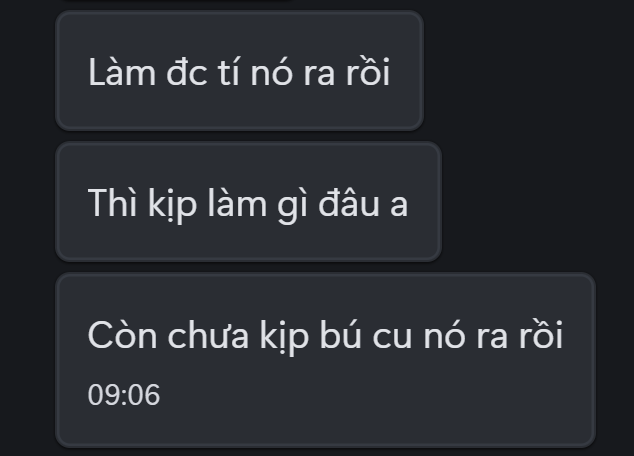634x456 pixels.
Task: Click empty space right of 09:06 timestamp
Action: tap(364, 395)
